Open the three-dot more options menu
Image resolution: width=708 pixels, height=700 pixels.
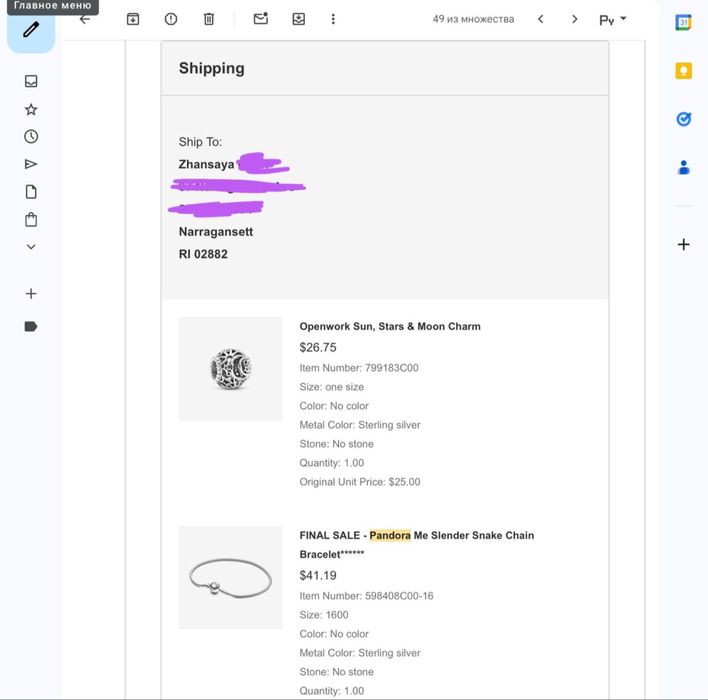click(333, 19)
